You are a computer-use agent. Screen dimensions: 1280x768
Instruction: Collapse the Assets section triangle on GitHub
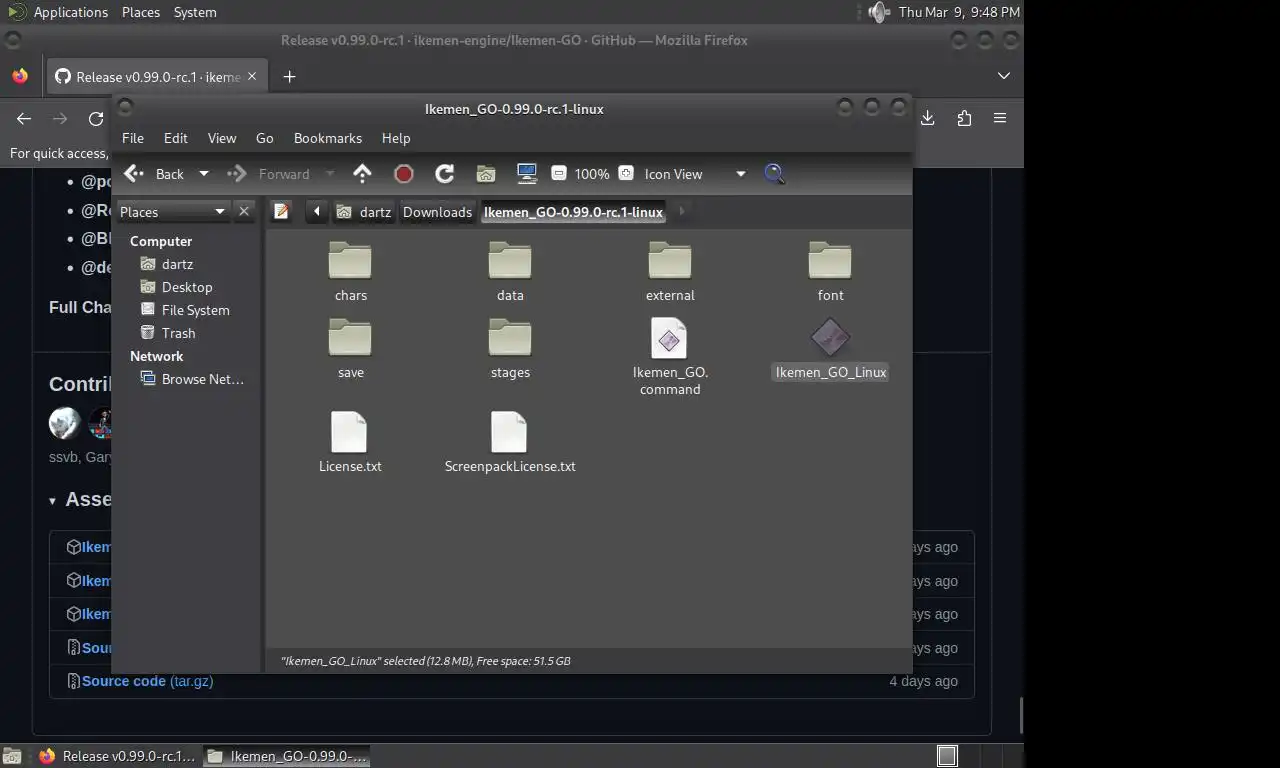(x=53, y=501)
